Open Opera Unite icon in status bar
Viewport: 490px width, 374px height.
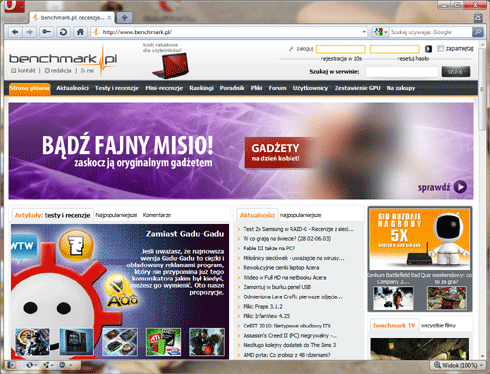[x=46, y=365]
